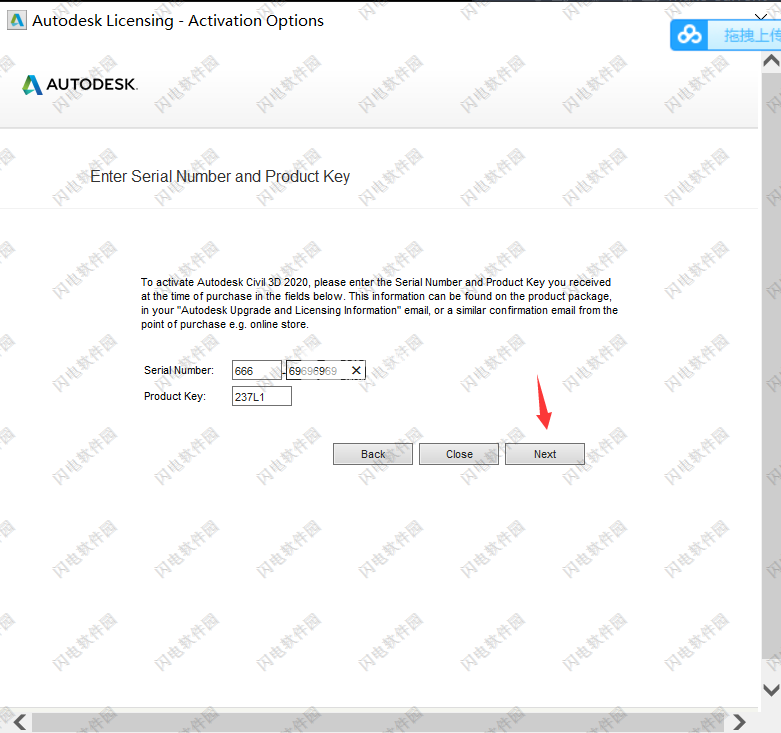The height and width of the screenshot is (733, 781).
Task: Click the horizontal scrollbar left arrow
Action: tap(20, 722)
